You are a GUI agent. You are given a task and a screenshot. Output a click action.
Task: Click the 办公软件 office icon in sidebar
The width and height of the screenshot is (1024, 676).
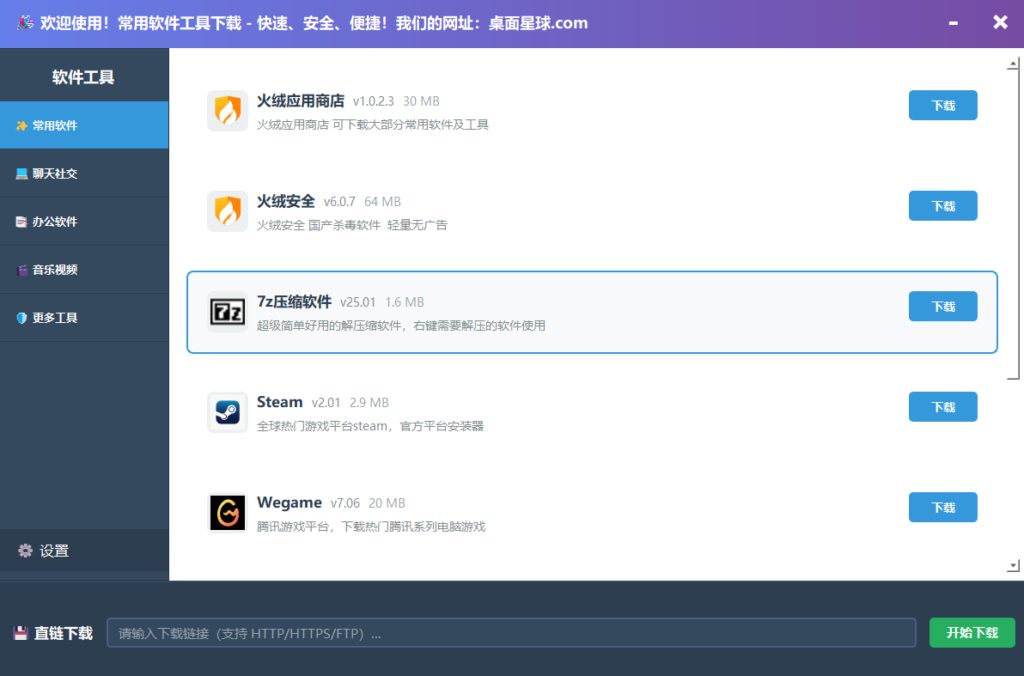pyautogui.click(x=20, y=221)
